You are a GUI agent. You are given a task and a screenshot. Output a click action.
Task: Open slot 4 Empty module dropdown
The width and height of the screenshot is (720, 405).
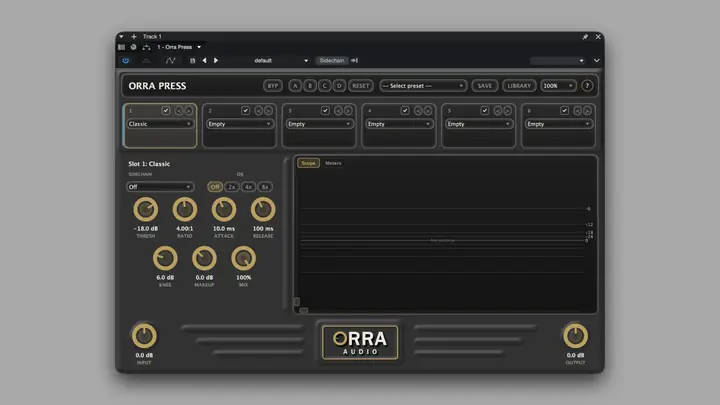tap(399, 124)
